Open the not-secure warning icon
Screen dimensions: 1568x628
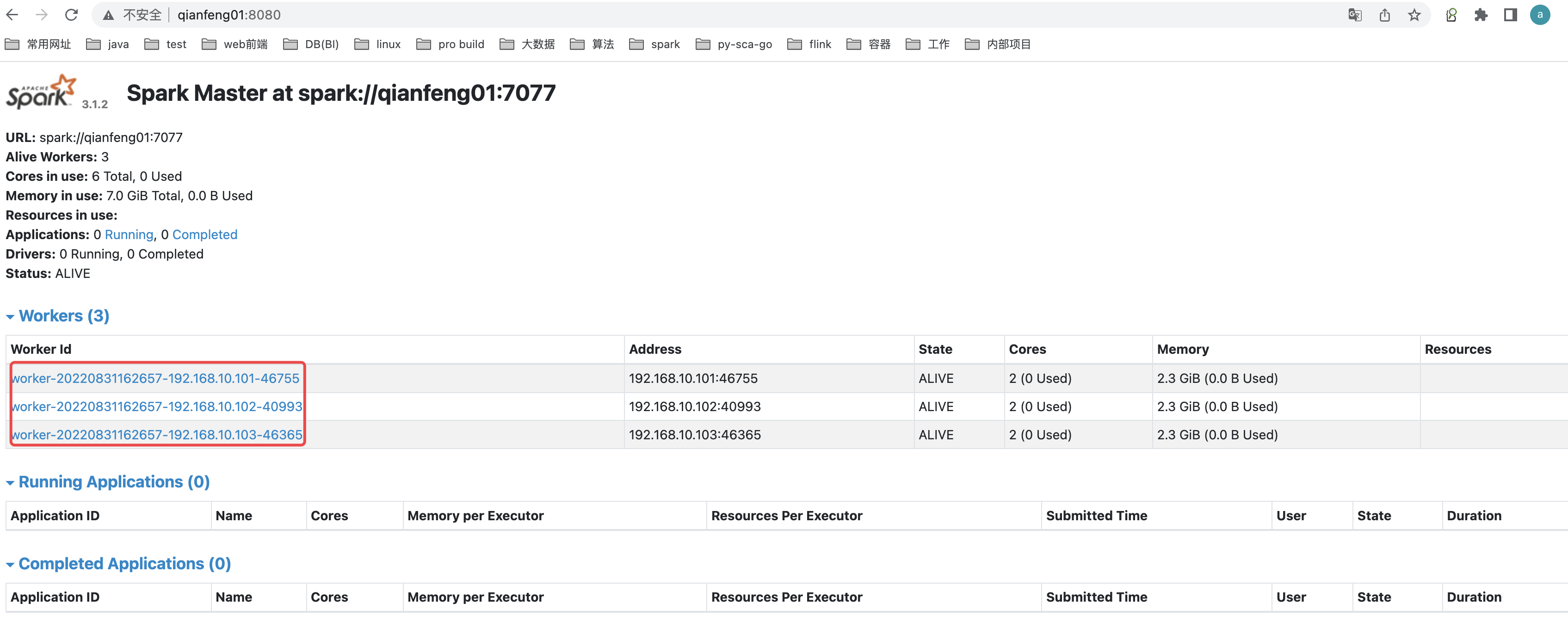[108, 15]
